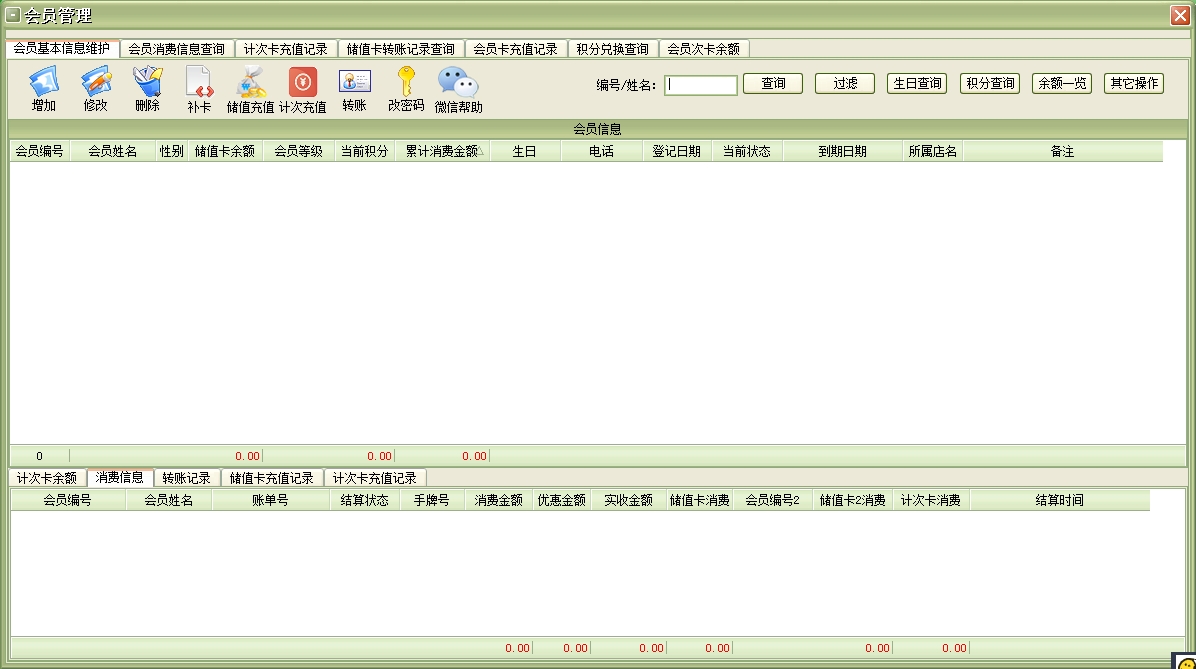The image size is (1196, 669).
Task: Switch to 会员消费信息查询 tab
Action: point(177,49)
